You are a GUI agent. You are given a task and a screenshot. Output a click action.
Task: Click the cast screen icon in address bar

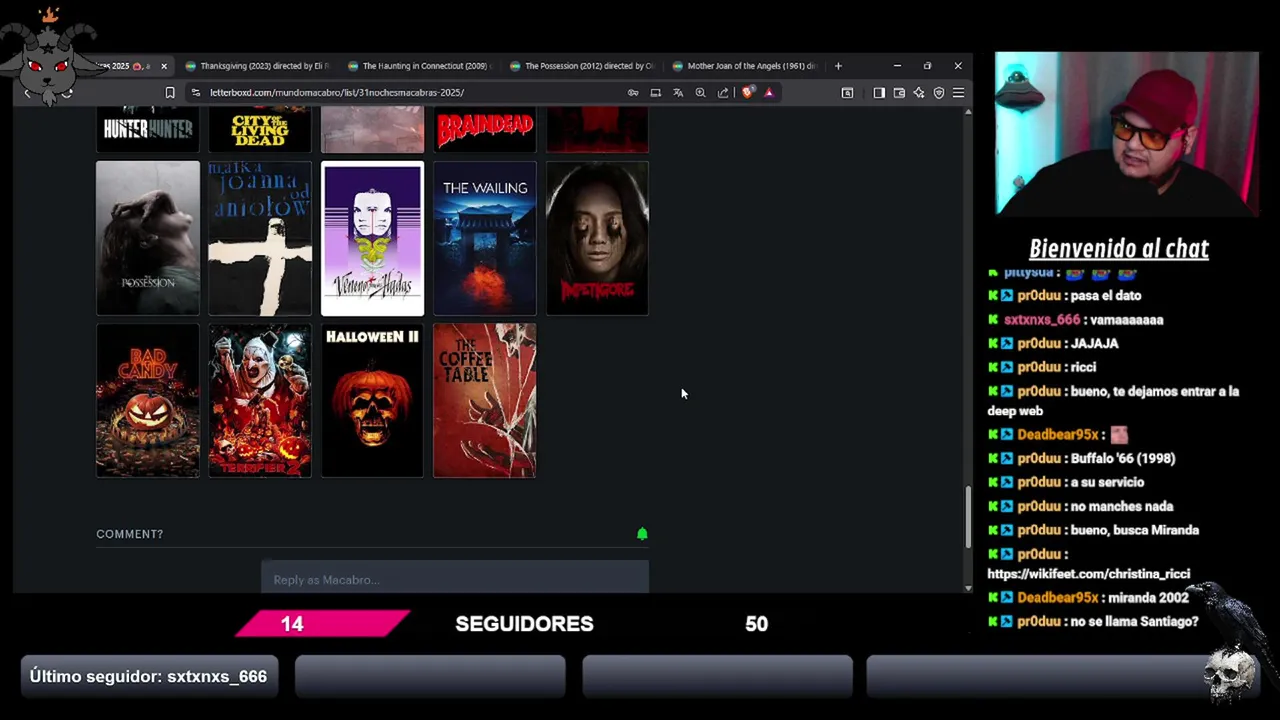(x=655, y=93)
